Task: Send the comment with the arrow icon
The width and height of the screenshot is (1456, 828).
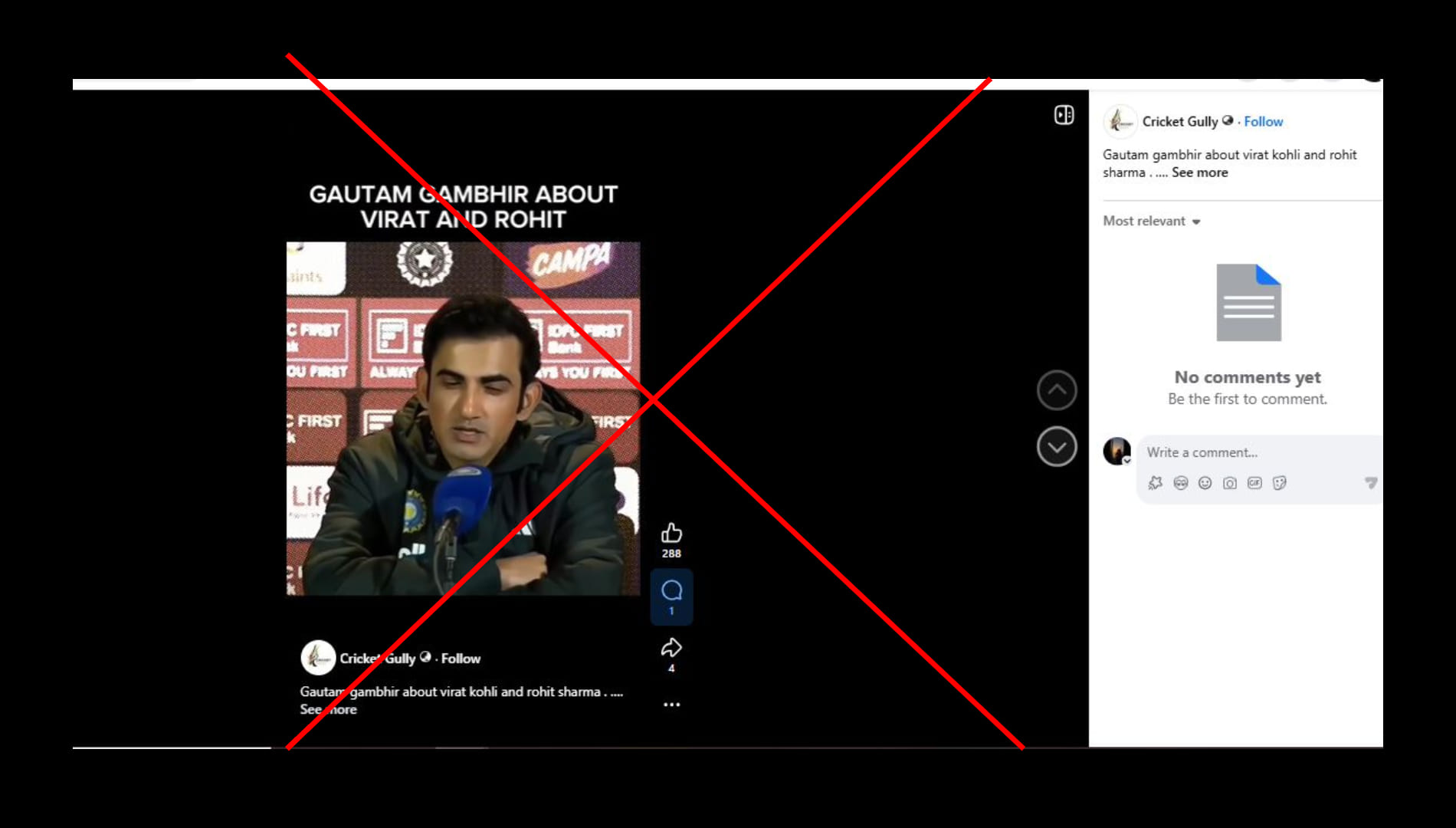Action: [x=1370, y=482]
